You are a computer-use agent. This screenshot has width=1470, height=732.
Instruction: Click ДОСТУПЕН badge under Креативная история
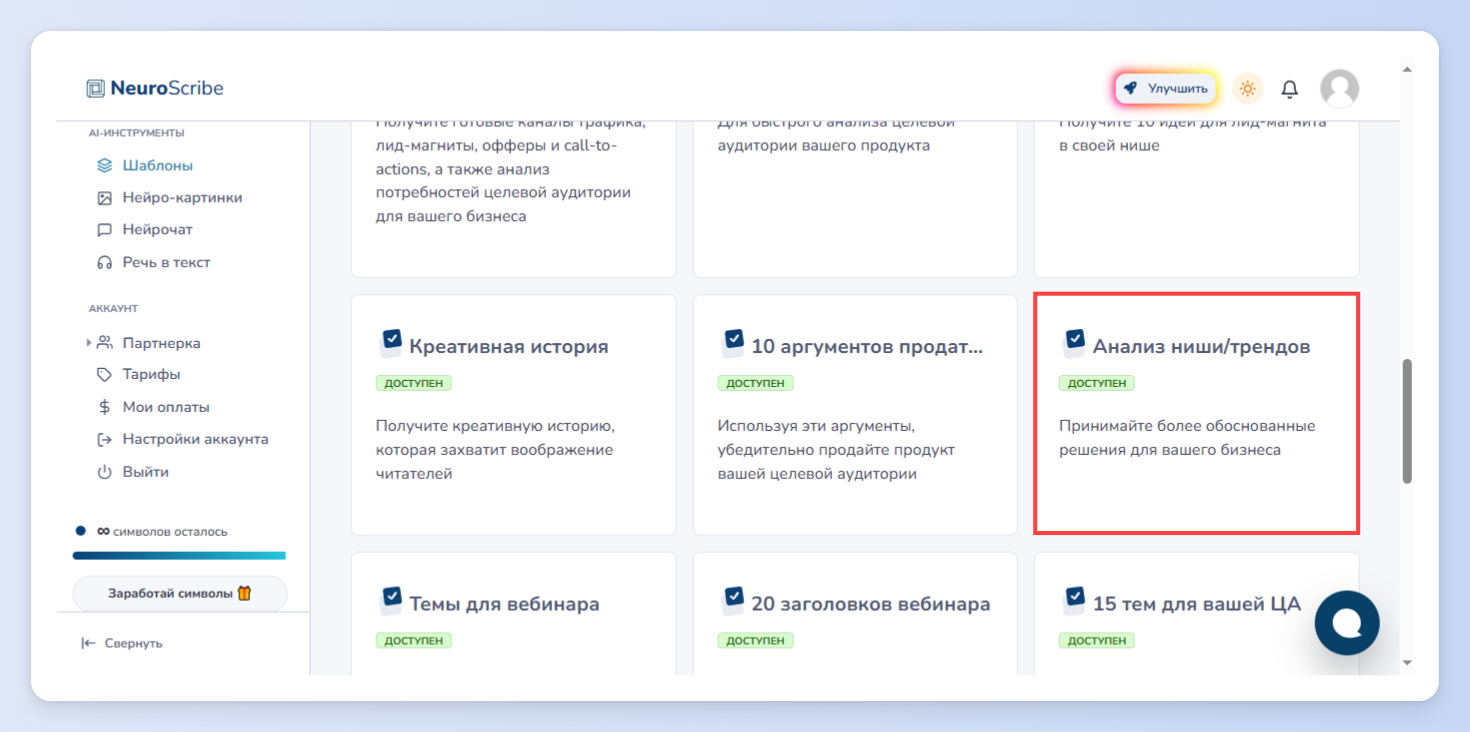(414, 383)
